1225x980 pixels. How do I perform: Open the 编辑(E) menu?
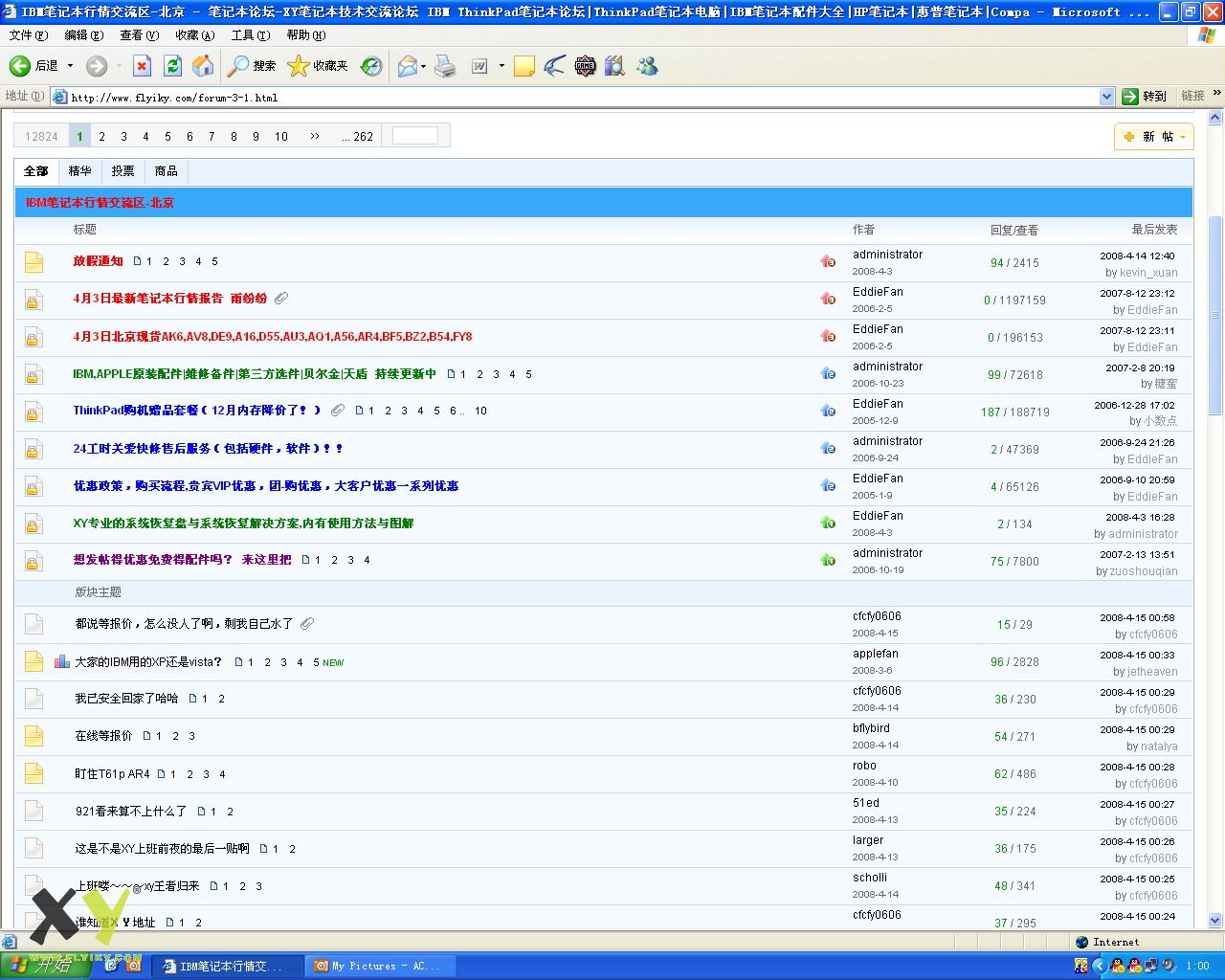[84, 35]
